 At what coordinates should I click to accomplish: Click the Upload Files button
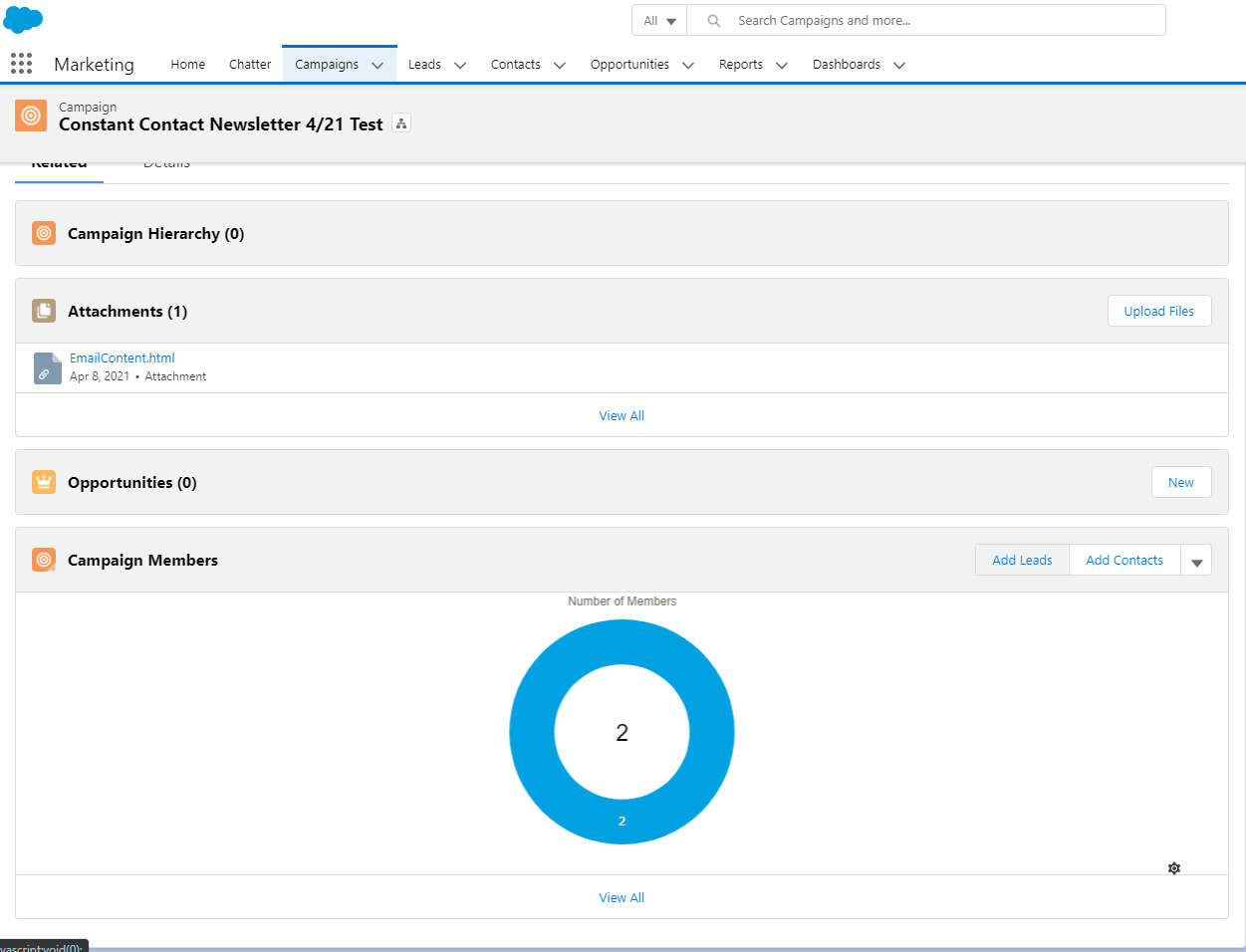tap(1159, 311)
